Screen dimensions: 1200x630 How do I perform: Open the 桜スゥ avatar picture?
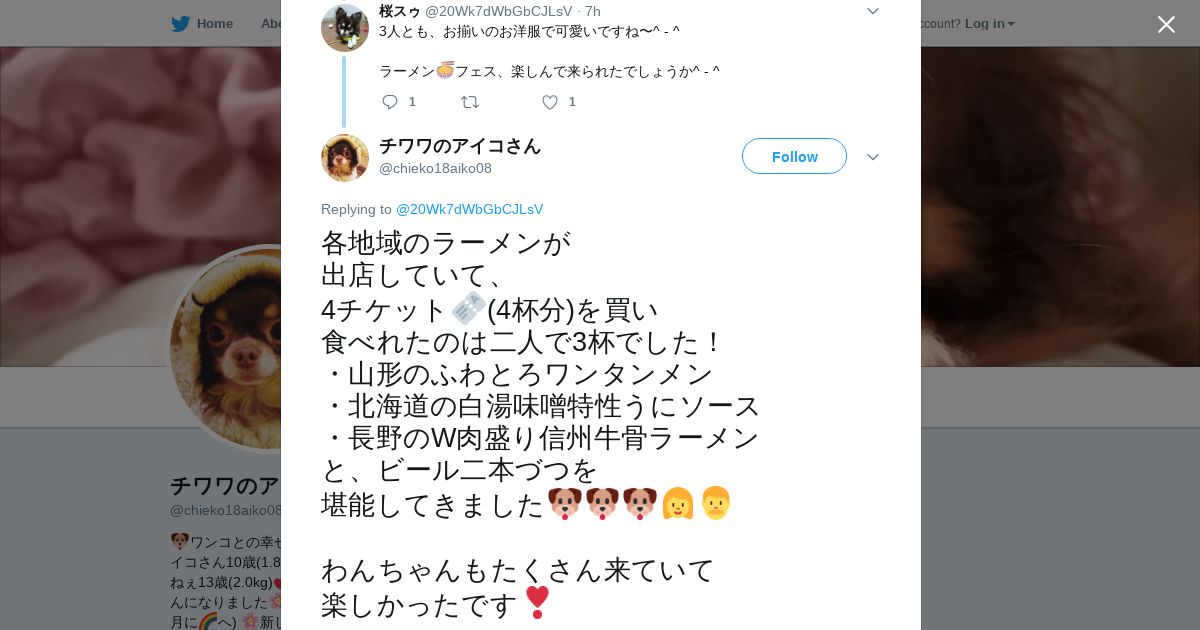(x=345, y=27)
